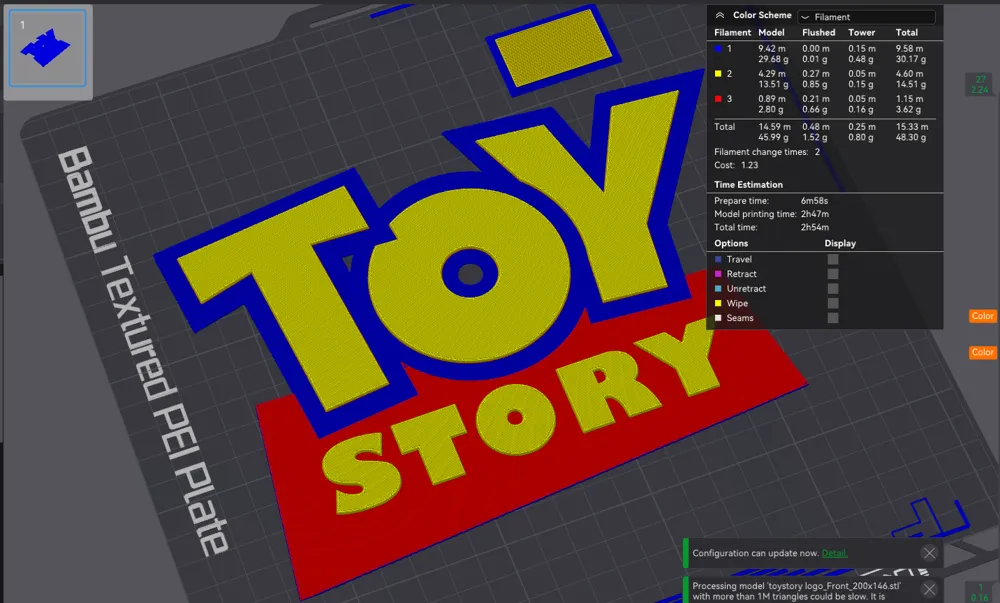Collapse the Color Scheme panel with double chevron

[719, 15]
